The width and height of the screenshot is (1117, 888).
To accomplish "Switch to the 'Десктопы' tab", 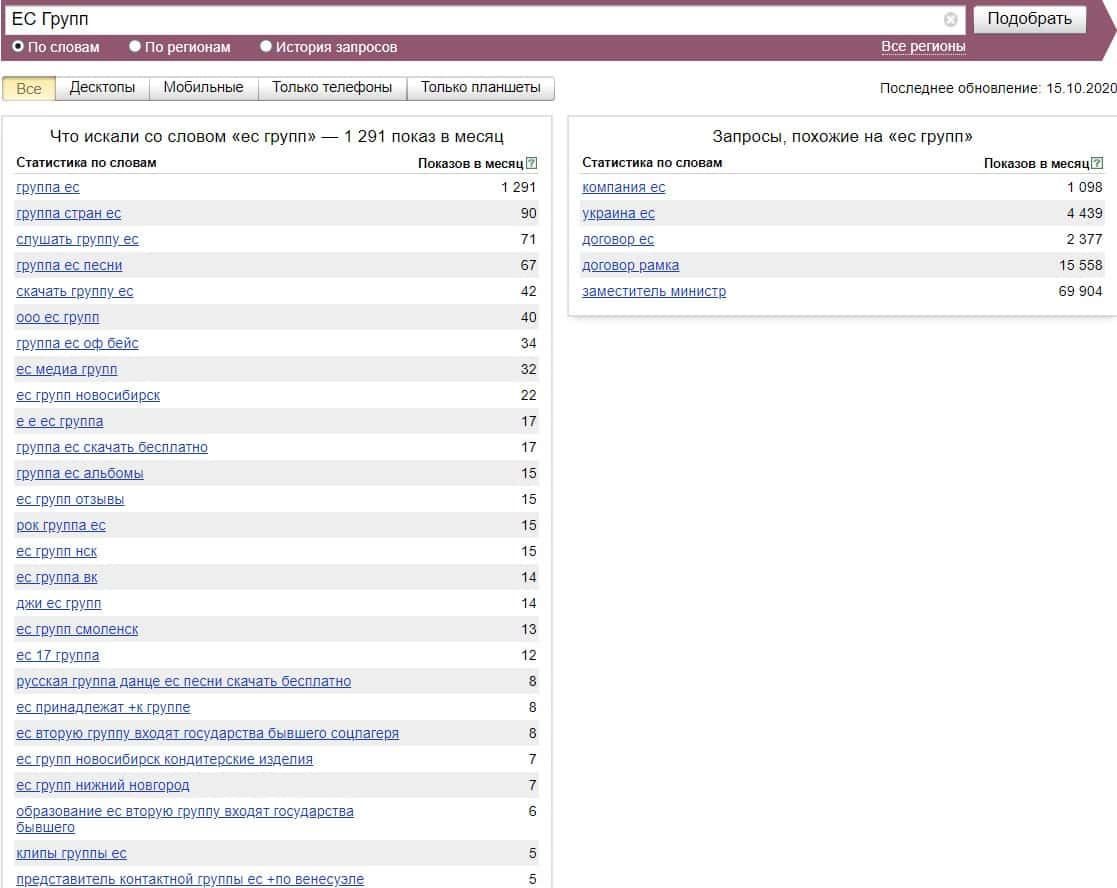I will click(102, 88).
